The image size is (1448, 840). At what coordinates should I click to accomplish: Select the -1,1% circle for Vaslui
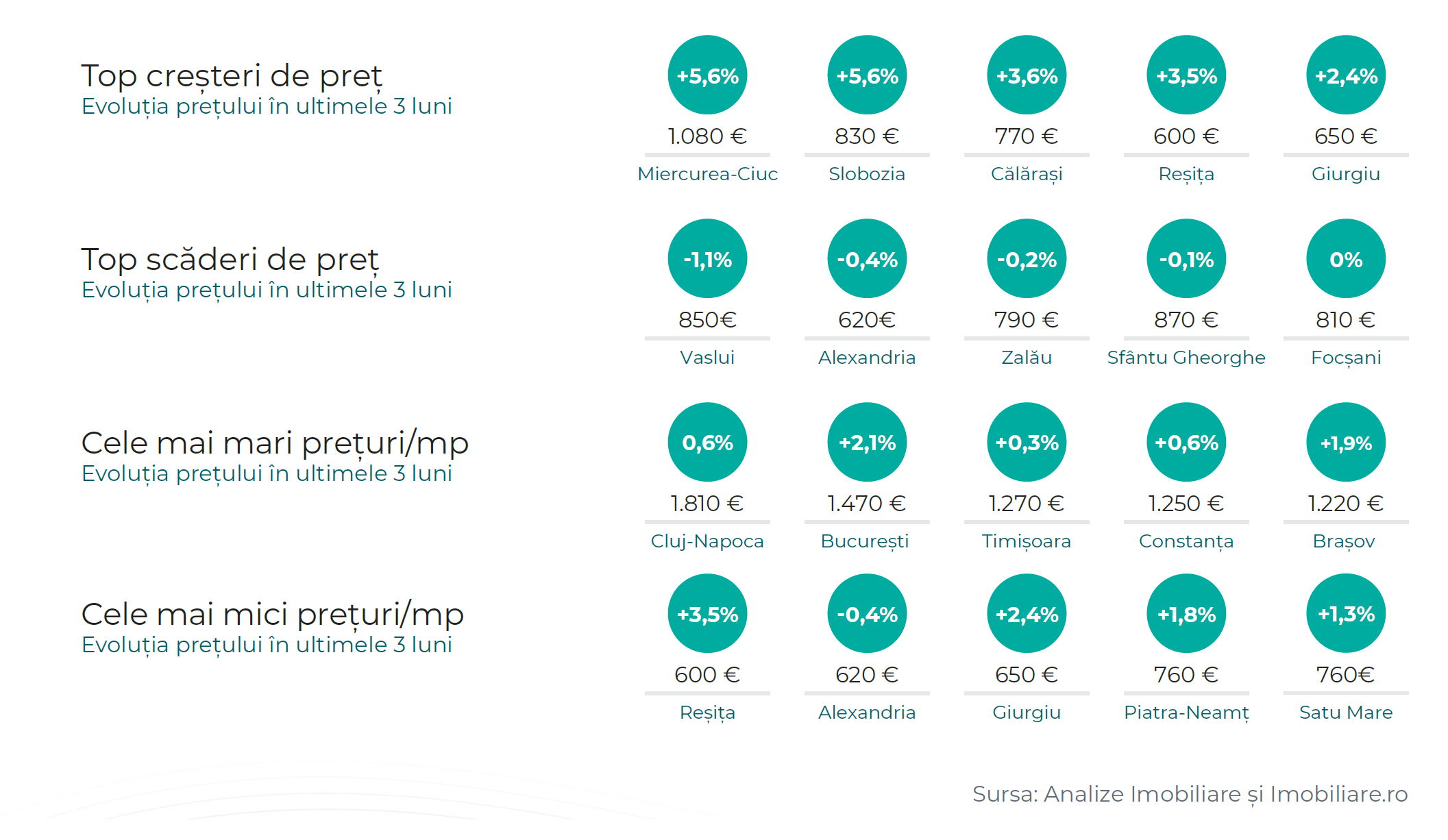(707, 259)
